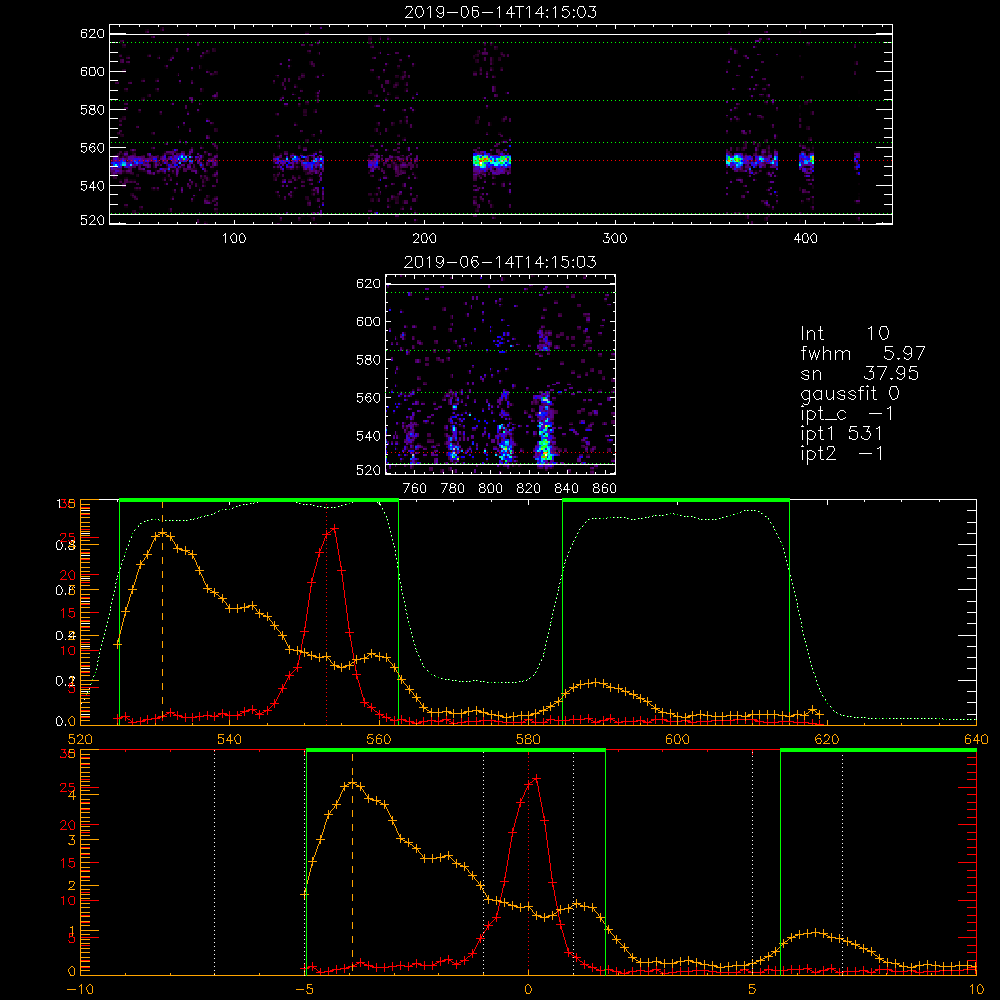
Task: Click the '-10' x-axis label of bottom plot
Action: [x=80, y=990]
